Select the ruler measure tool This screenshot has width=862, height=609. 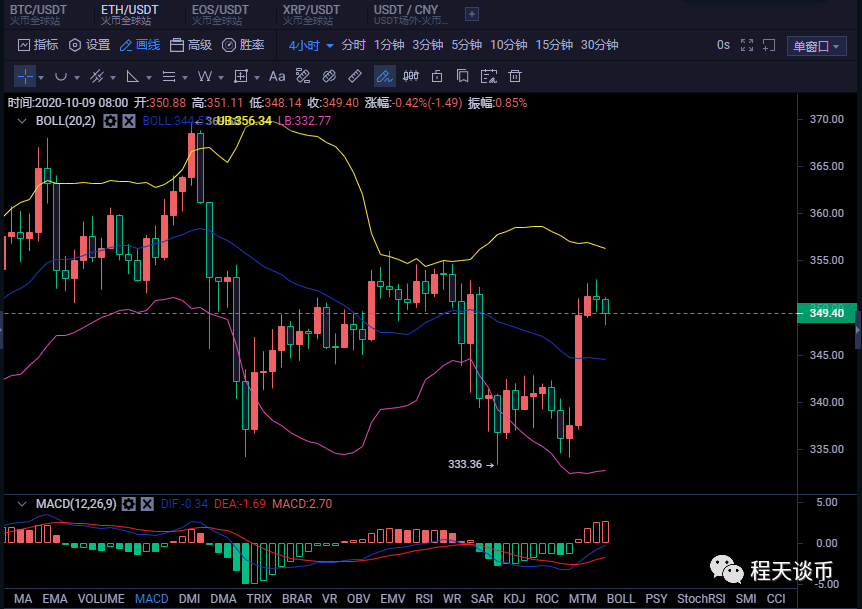(355, 76)
